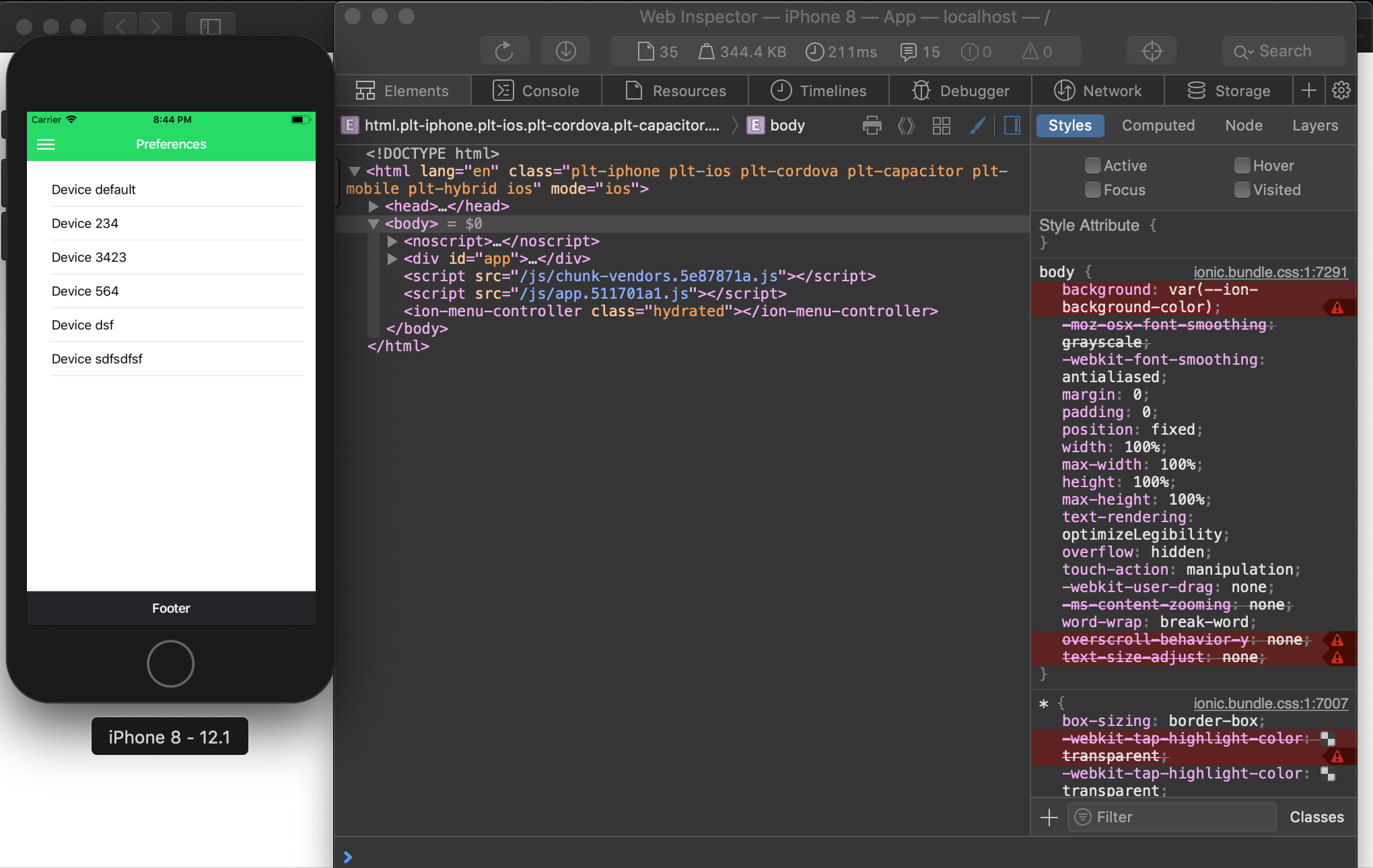Image resolution: width=1373 pixels, height=868 pixels.
Task: Check the Hover pseudo-class box
Action: tap(1242, 166)
